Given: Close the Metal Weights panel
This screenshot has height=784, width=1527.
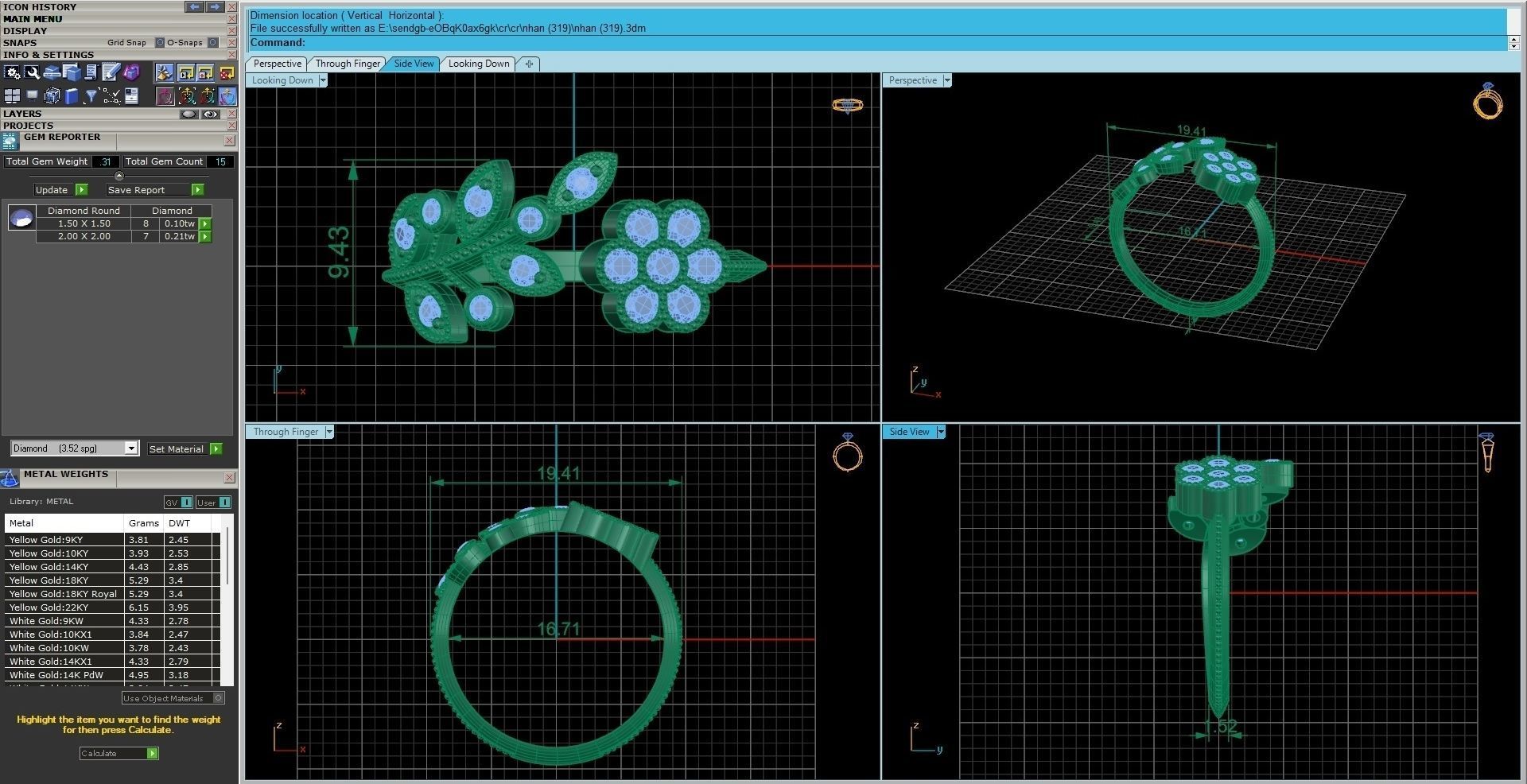Looking at the screenshot, I should pos(229,478).
